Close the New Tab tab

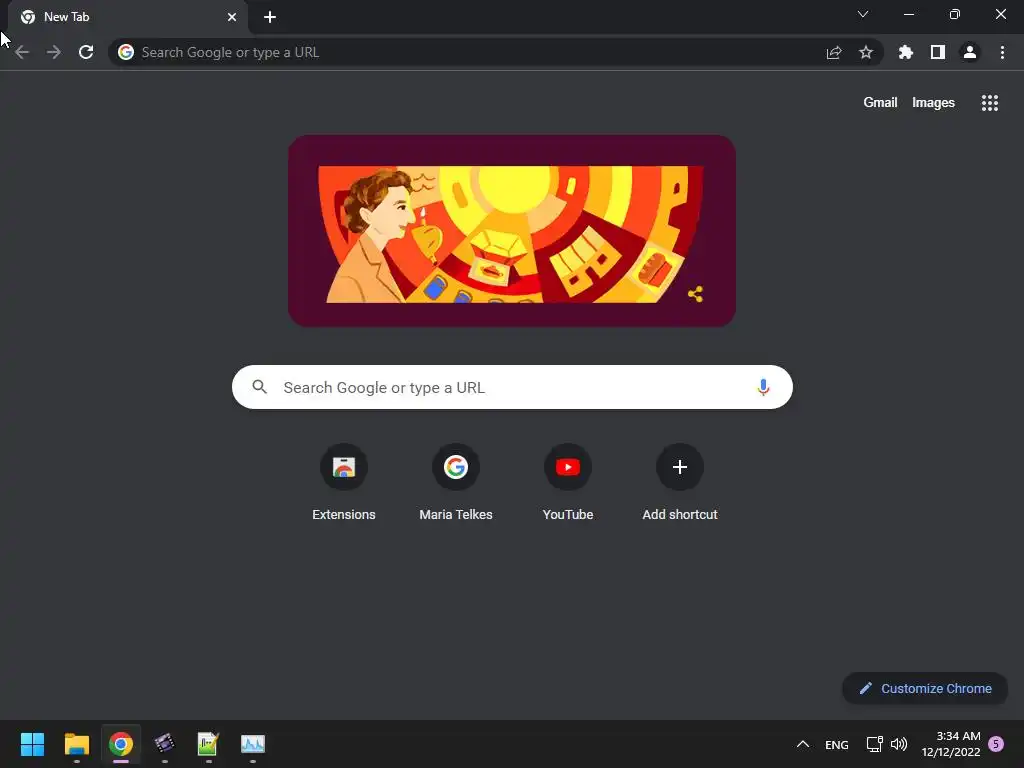232,17
